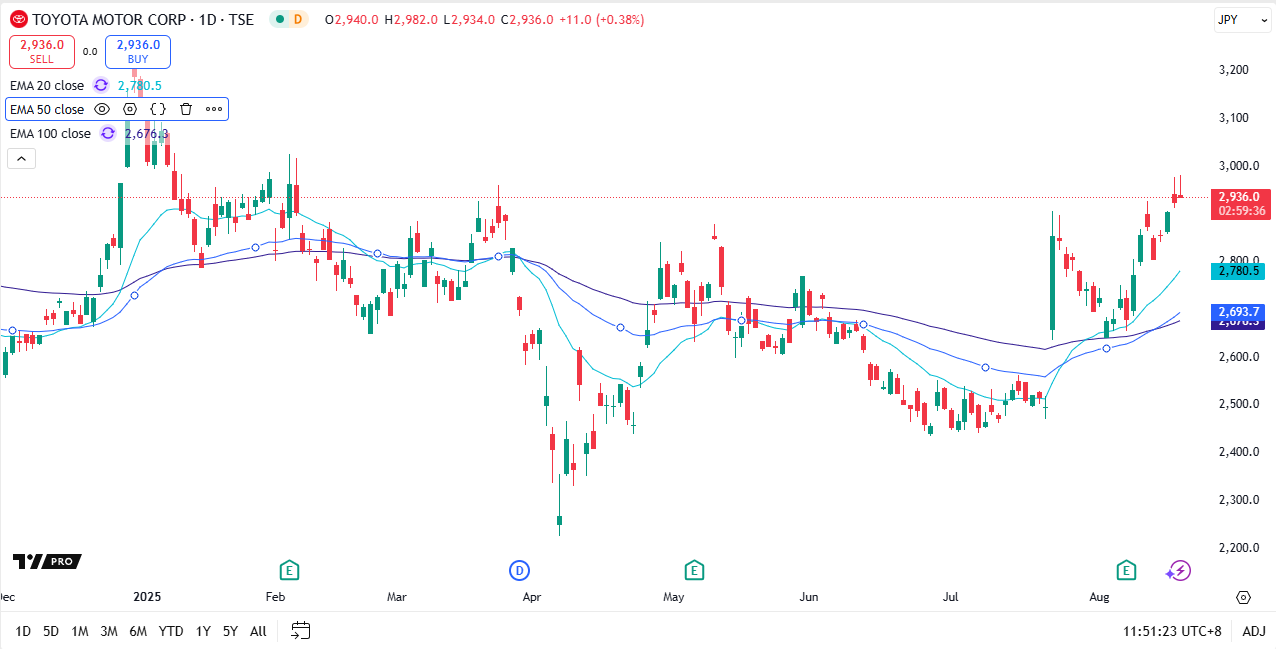The image size is (1276, 649).
Task: Click the Apr label on time axis
Action: [x=532, y=597]
